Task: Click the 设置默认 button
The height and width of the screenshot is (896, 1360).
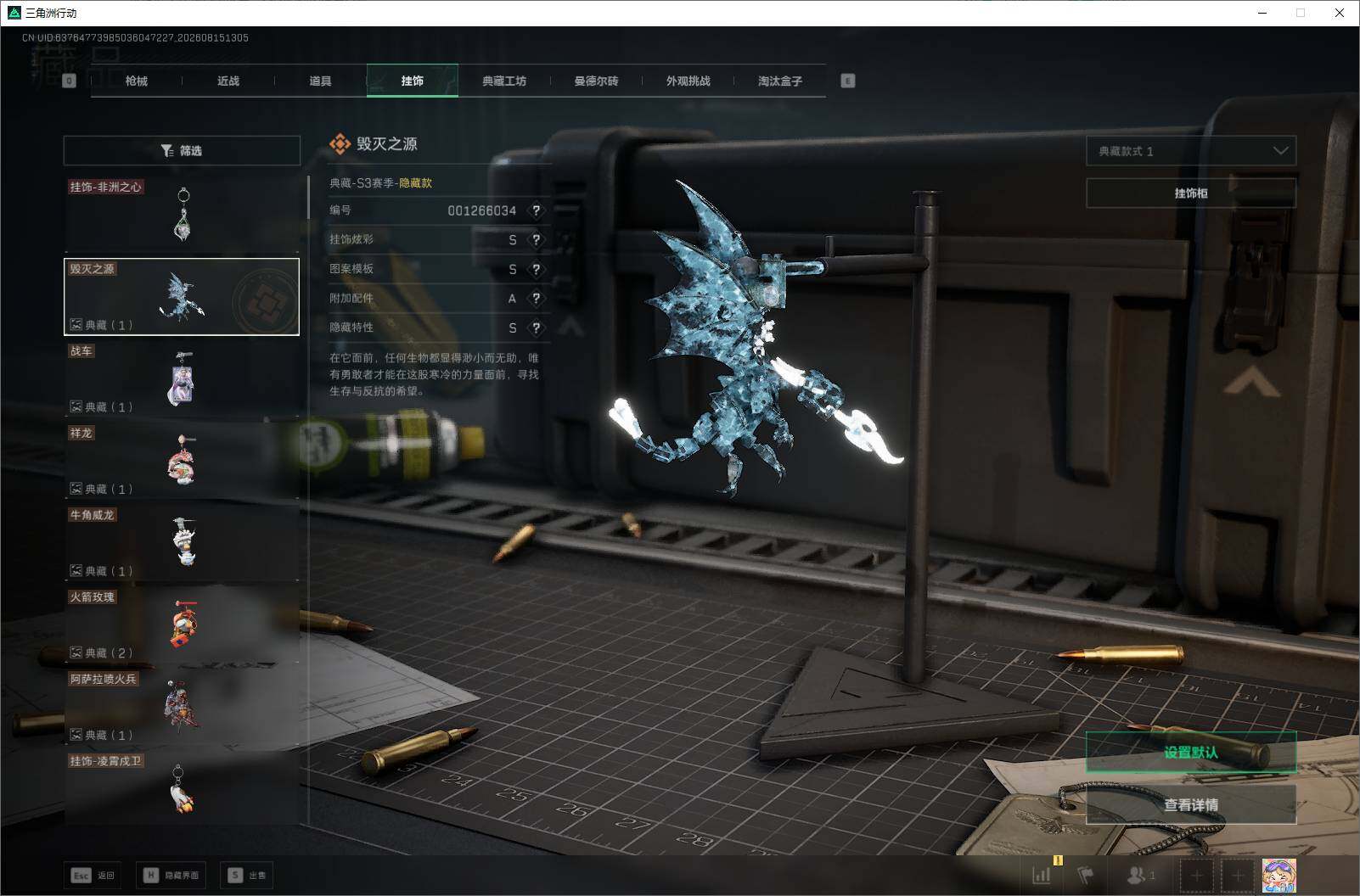Action: [x=1191, y=753]
